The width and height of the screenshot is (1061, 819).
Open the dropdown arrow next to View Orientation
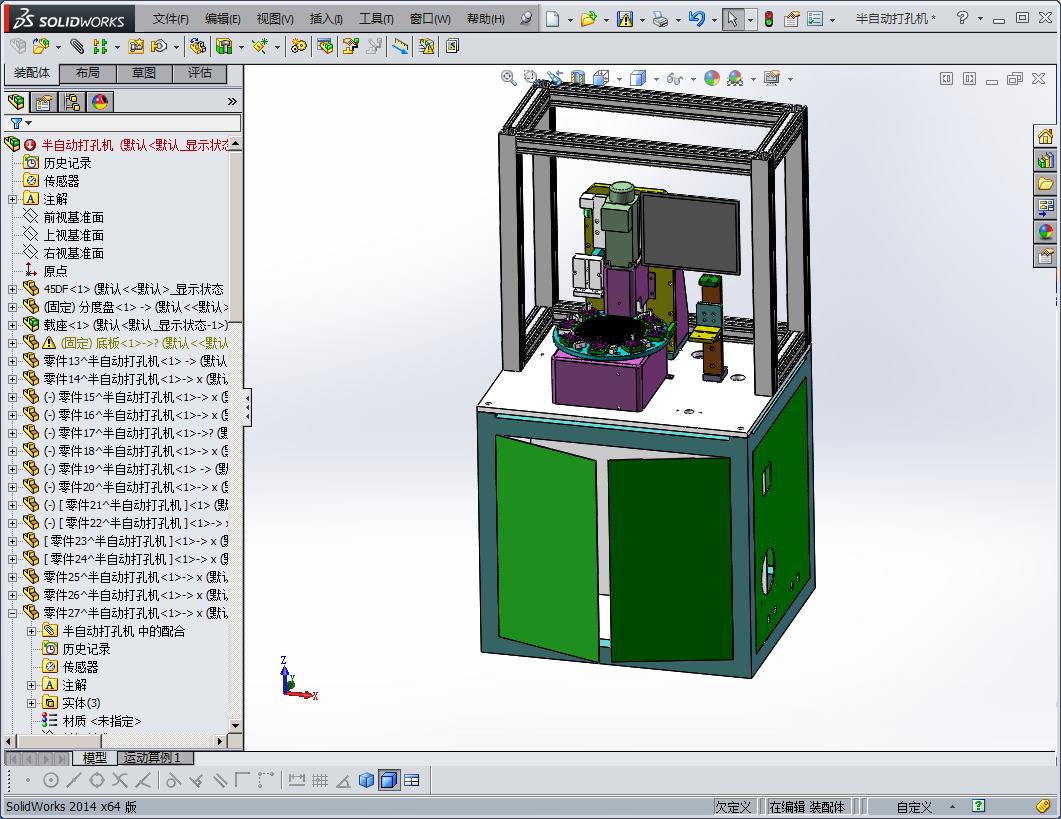(x=619, y=78)
